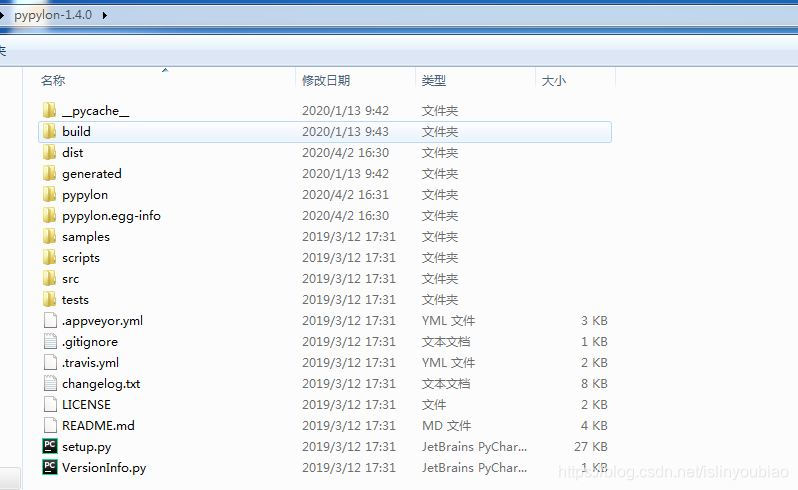Select the file name pypylon
Image resolution: width=798 pixels, height=490 pixels.
pyautogui.click(x=84, y=195)
